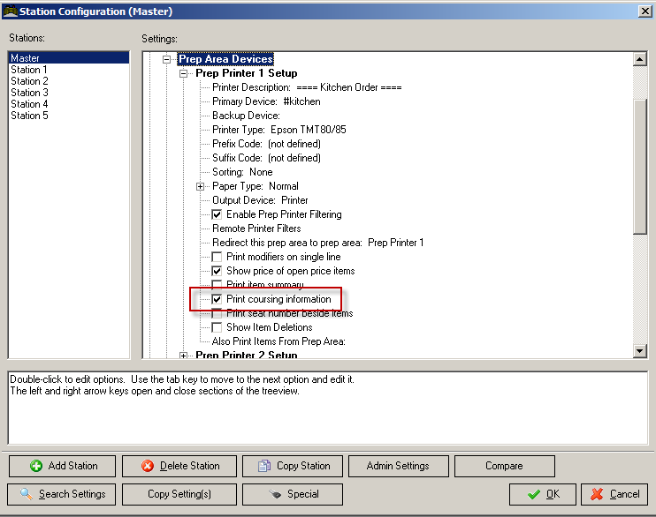Expand Prep Printer 2 Setup section
This screenshot has height=517, width=656.
(x=183, y=356)
